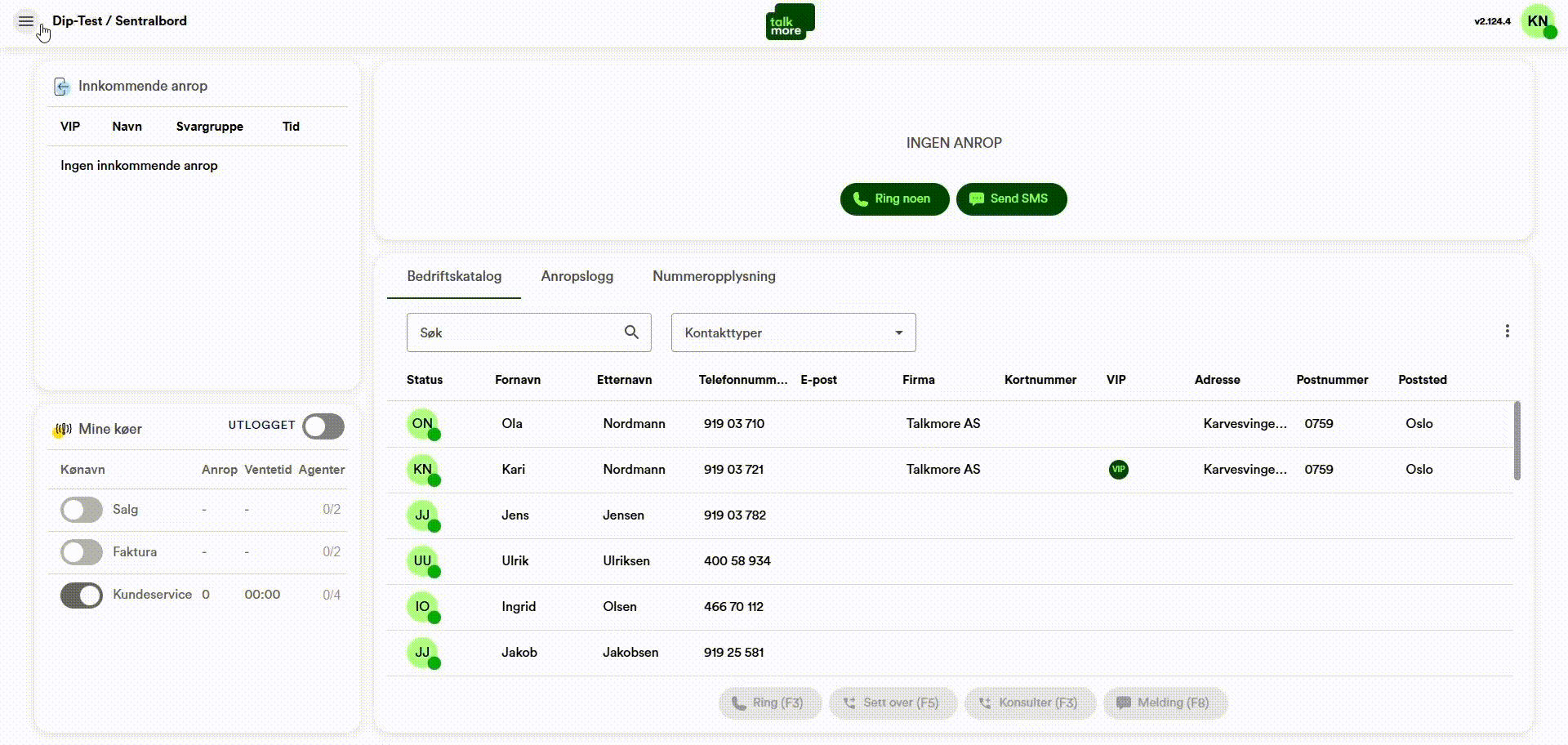Open the hamburger navigation menu
Image resolution: width=1568 pixels, height=745 pixels.
[24, 22]
